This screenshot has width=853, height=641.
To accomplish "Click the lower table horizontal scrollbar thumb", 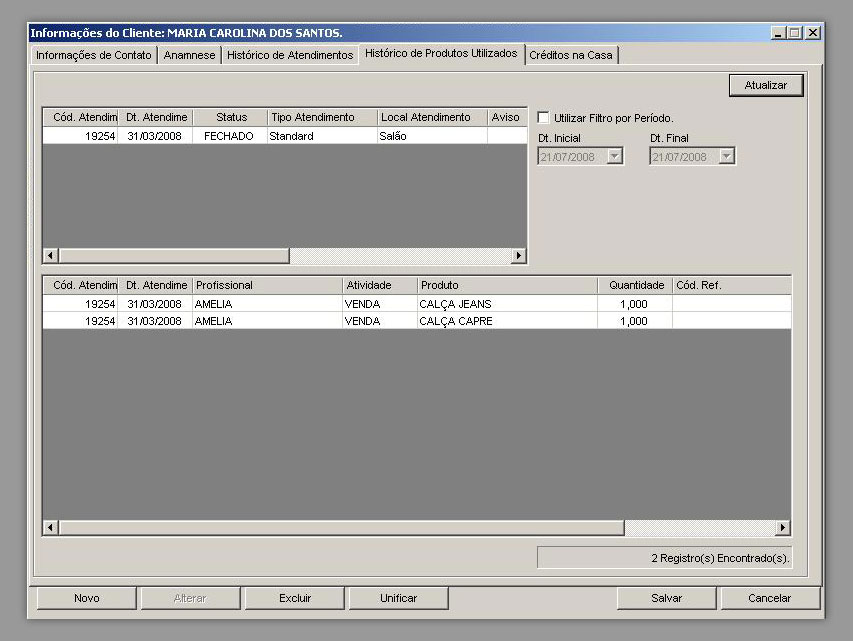I will 342,527.
